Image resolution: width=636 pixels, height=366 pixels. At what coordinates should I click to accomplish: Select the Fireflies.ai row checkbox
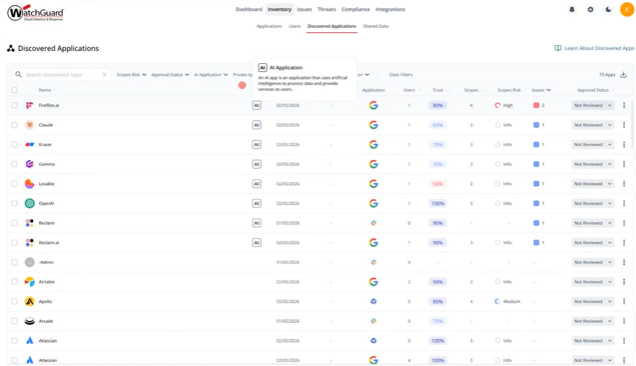pyautogui.click(x=15, y=105)
